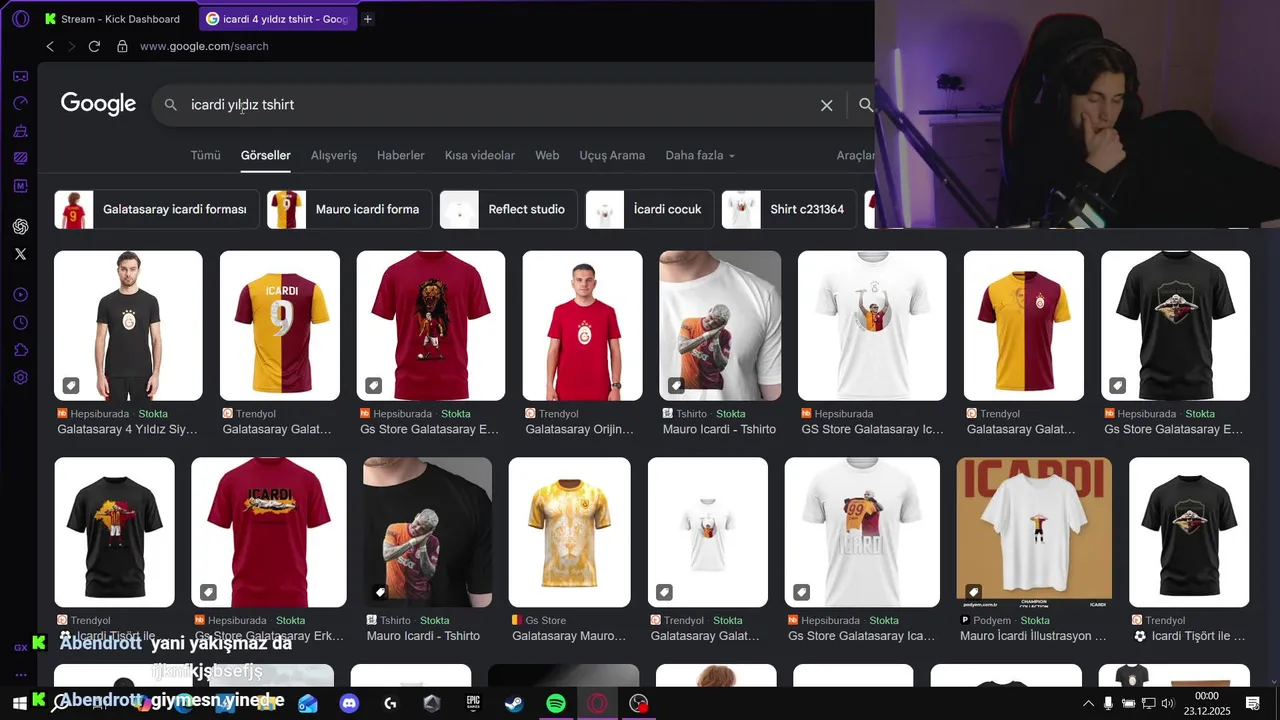Image resolution: width=1280 pixels, height=720 pixels.
Task: Open link Mauro İcardi İllustrasyon…
Action: [1033, 635]
